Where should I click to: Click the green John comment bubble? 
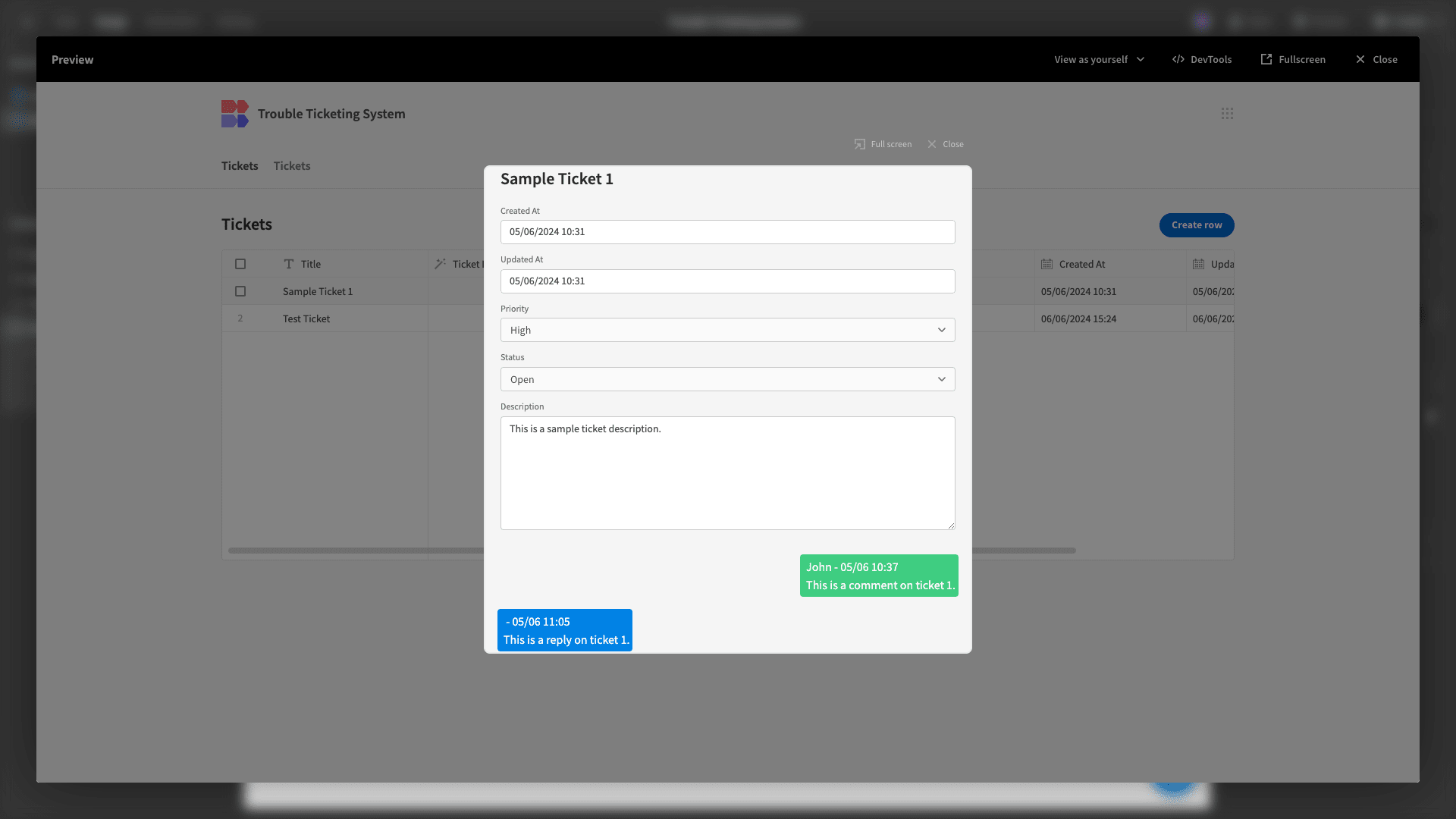click(x=879, y=576)
